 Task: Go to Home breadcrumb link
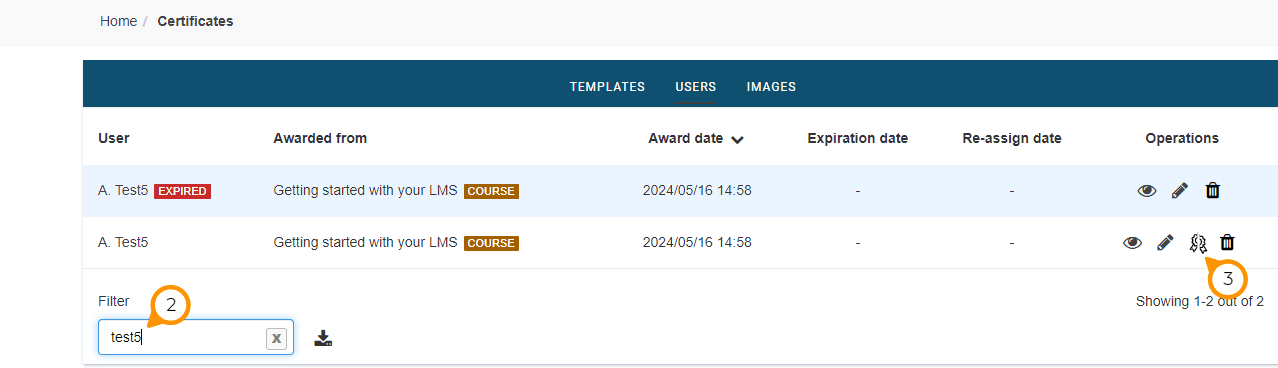point(118,21)
